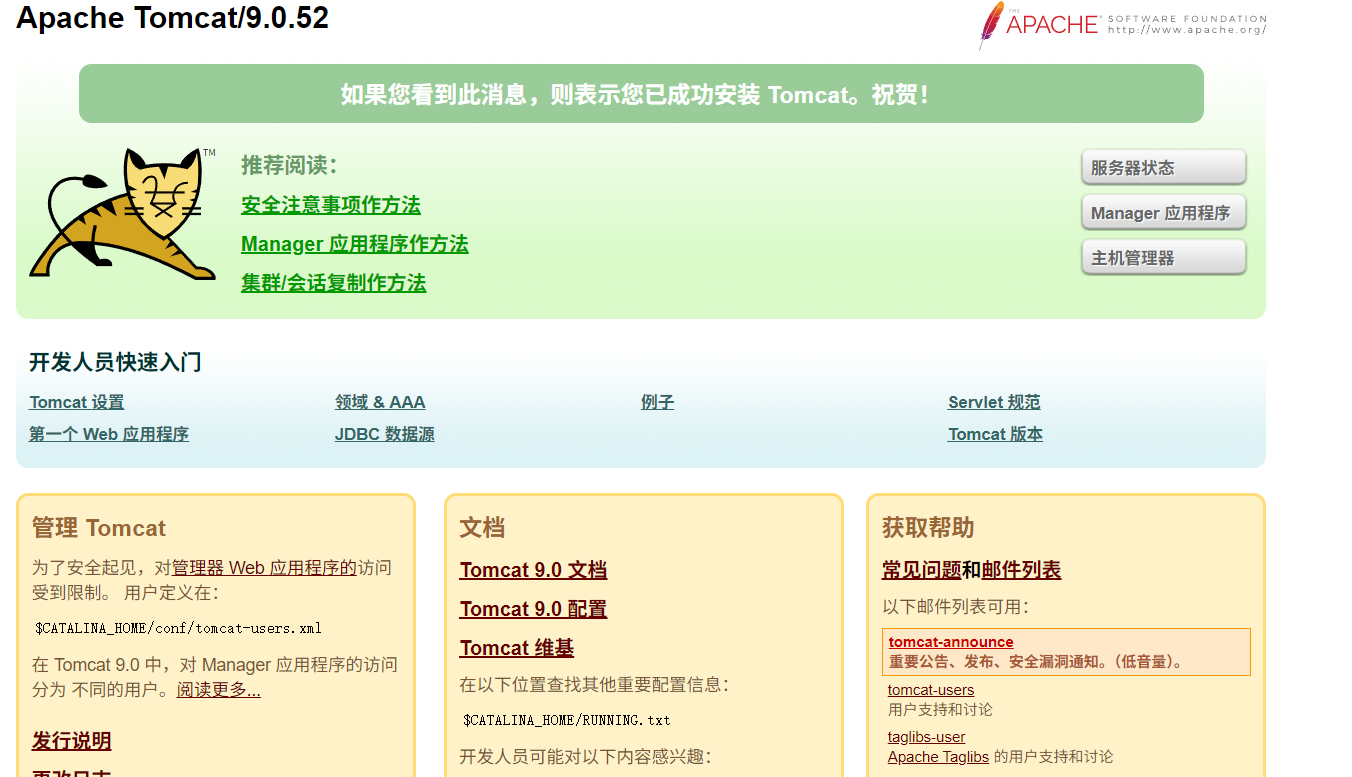The width and height of the screenshot is (1352, 777).
Task: Click 开发人员快速入门 heading
Action: (x=115, y=362)
